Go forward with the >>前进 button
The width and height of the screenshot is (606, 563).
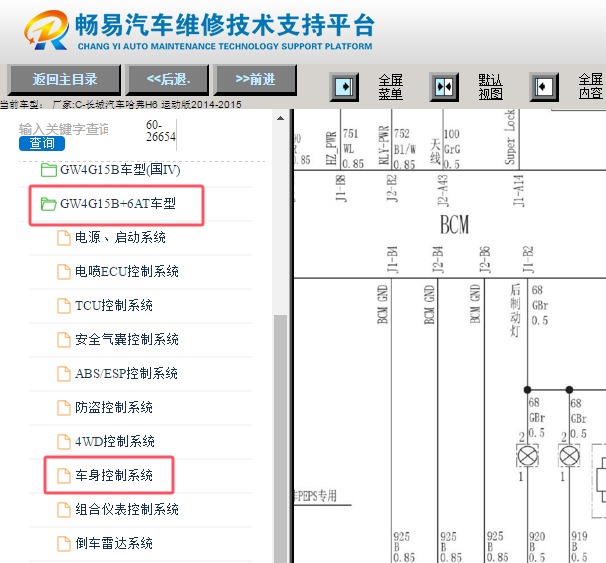pyautogui.click(x=255, y=80)
